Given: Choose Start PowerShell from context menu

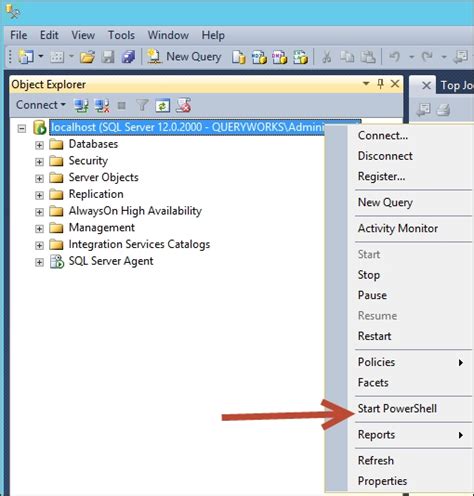Looking at the screenshot, I should 397,408.
